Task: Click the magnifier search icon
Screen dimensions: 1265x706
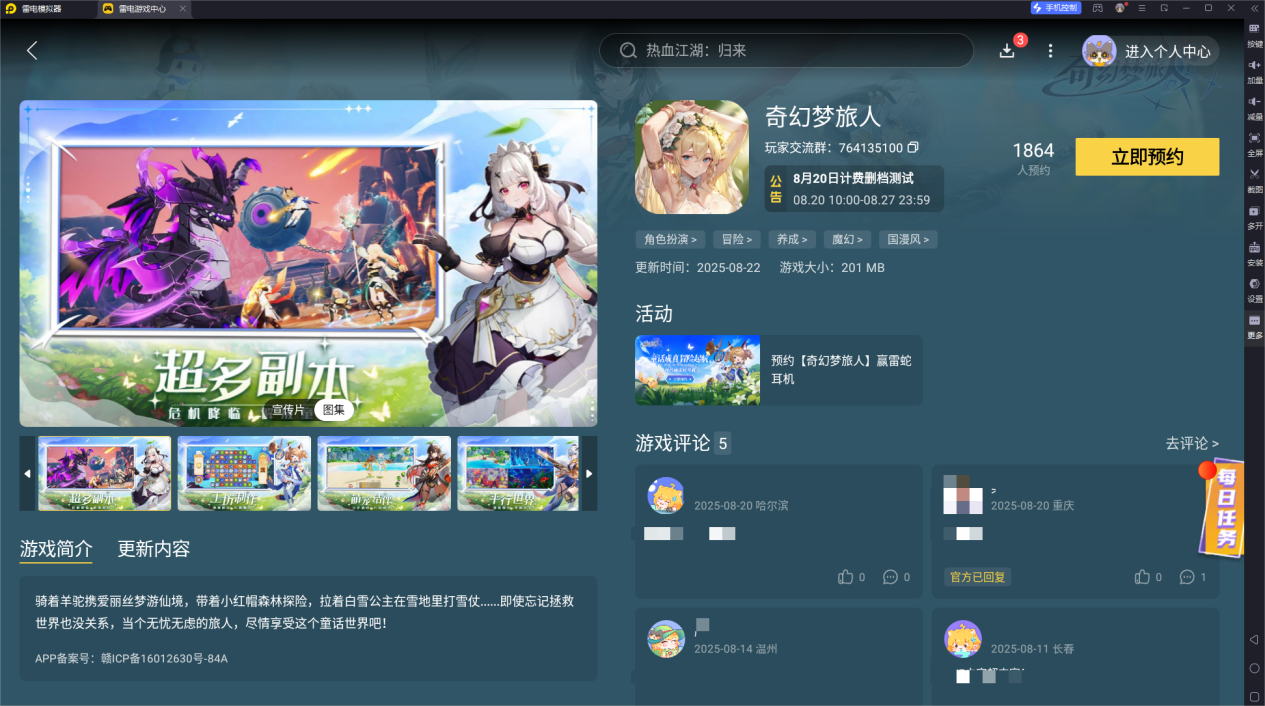Action: point(628,50)
